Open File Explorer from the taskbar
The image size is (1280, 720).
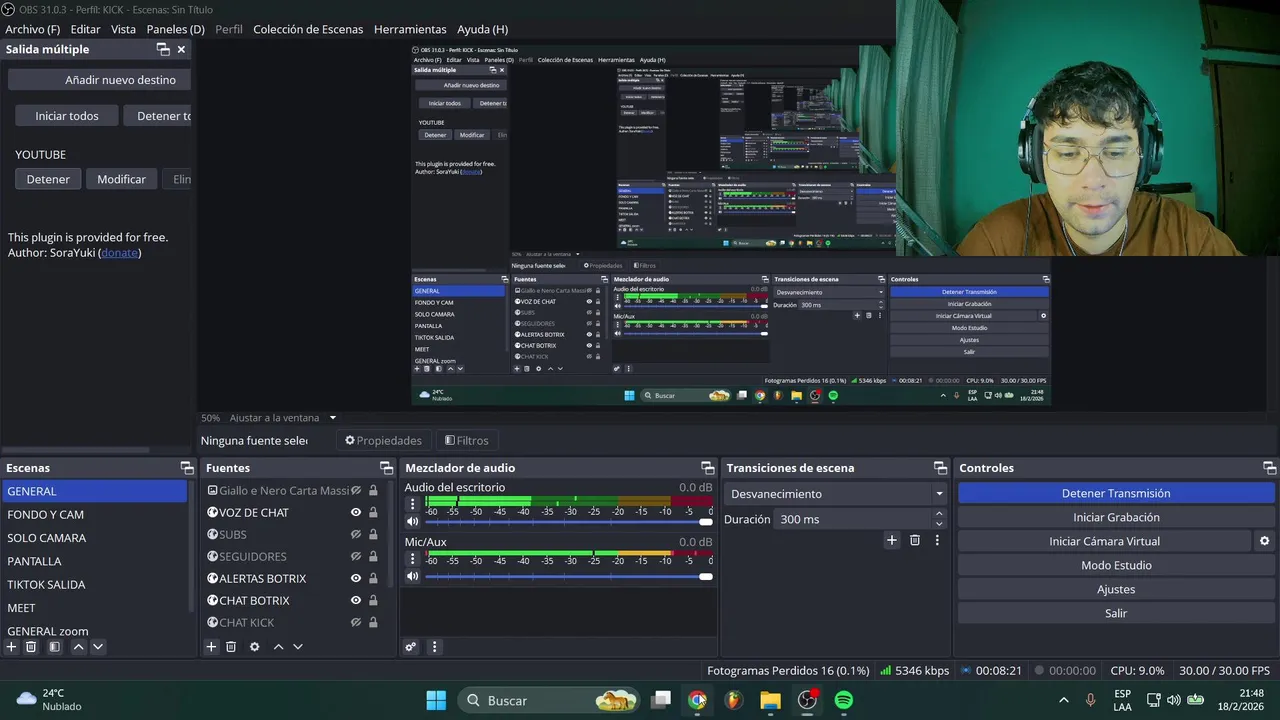tap(770, 700)
